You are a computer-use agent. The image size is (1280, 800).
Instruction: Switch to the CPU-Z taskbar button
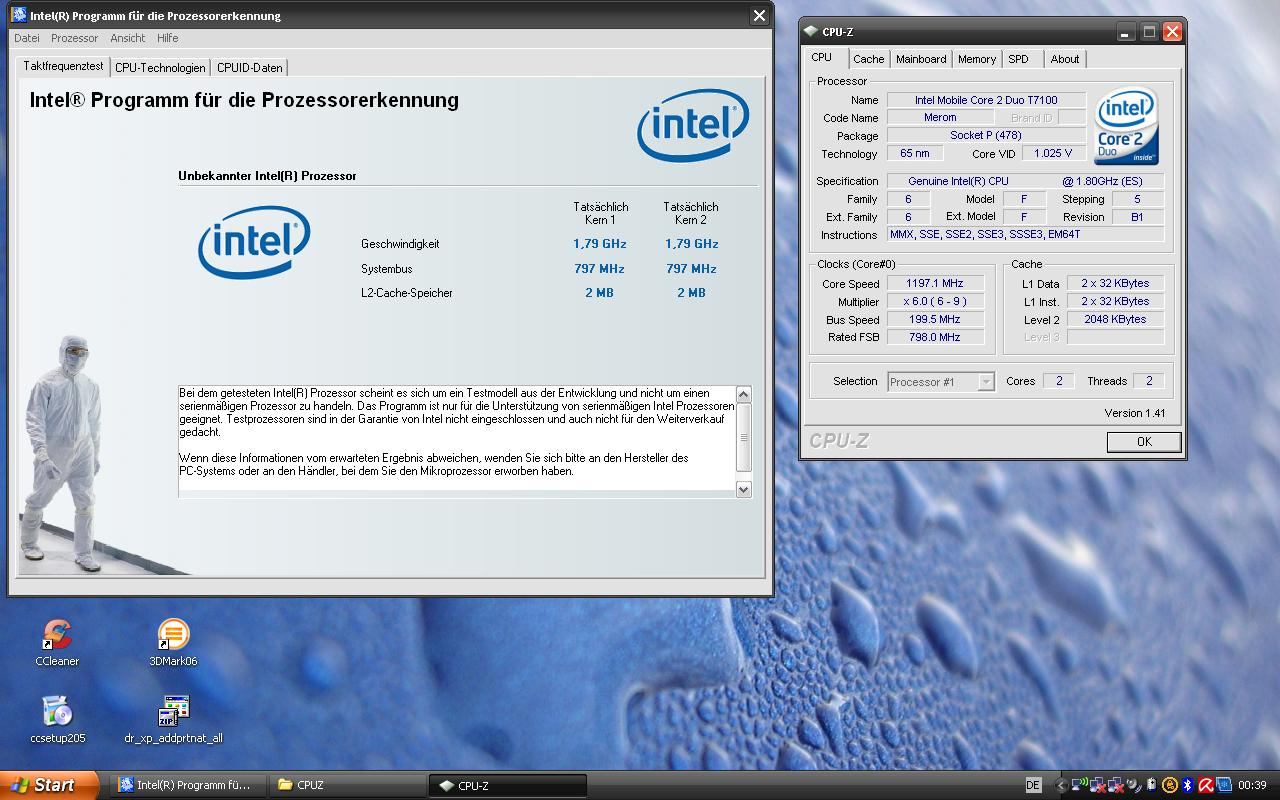(508, 785)
